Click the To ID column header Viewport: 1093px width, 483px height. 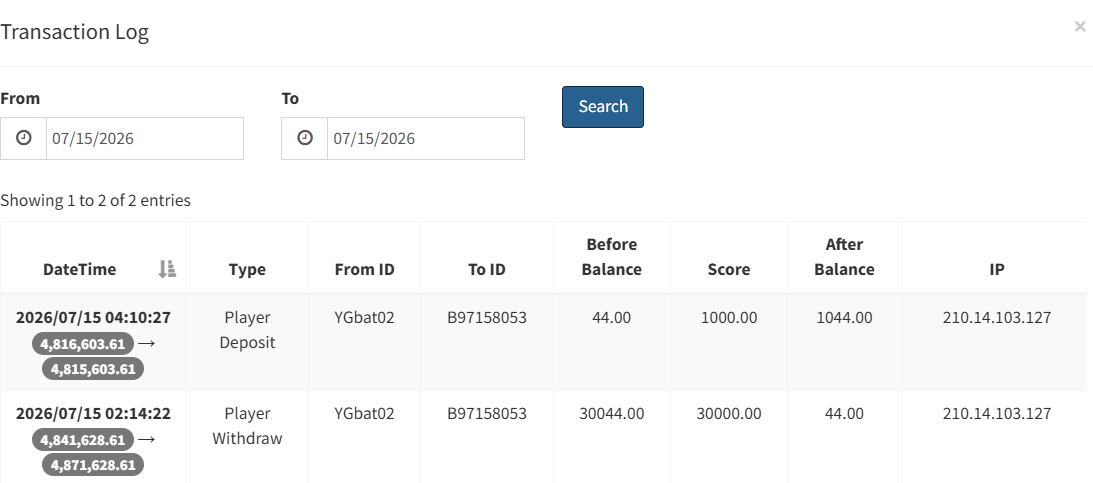pyautogui.click(x=487, y=269)
